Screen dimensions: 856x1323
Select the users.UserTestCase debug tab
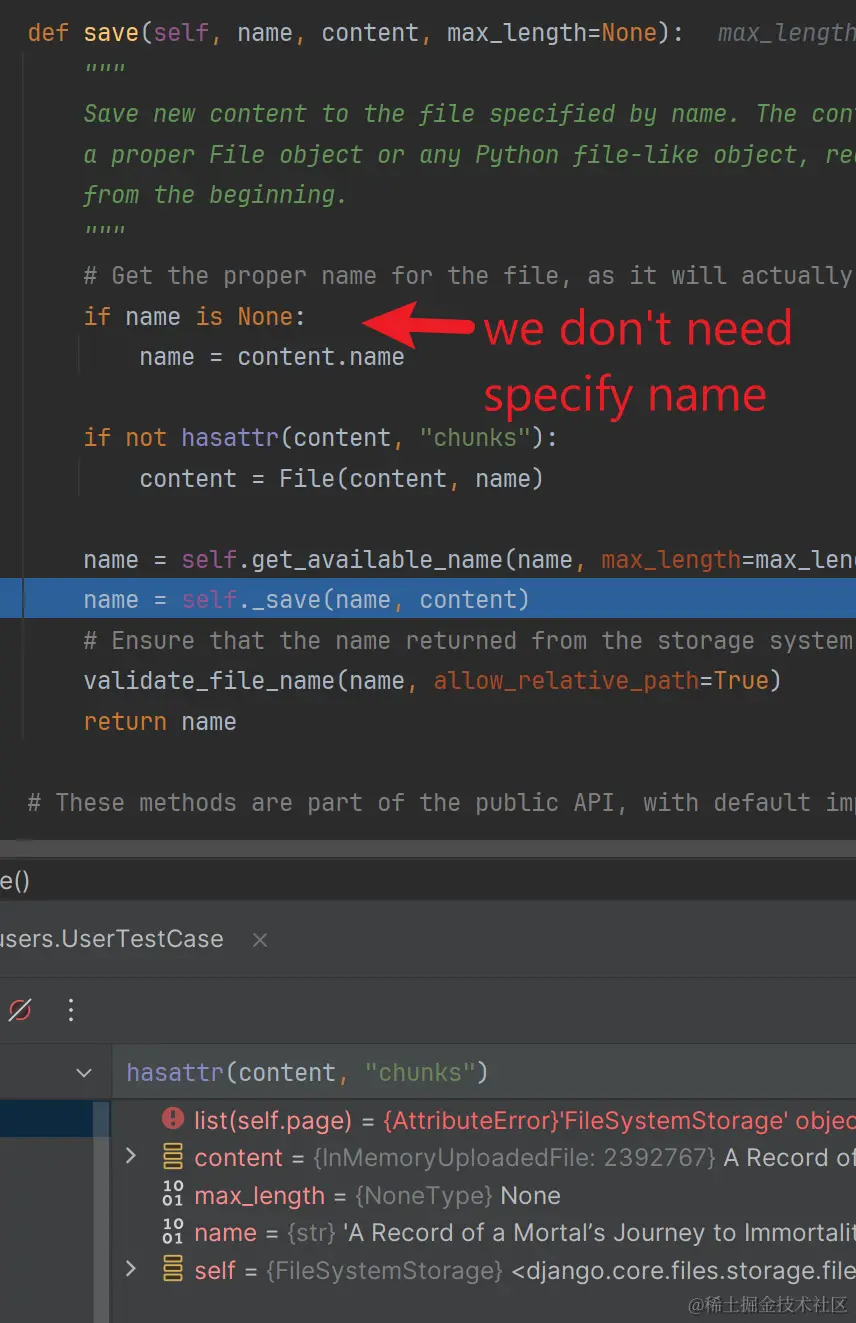pos(111,939)
